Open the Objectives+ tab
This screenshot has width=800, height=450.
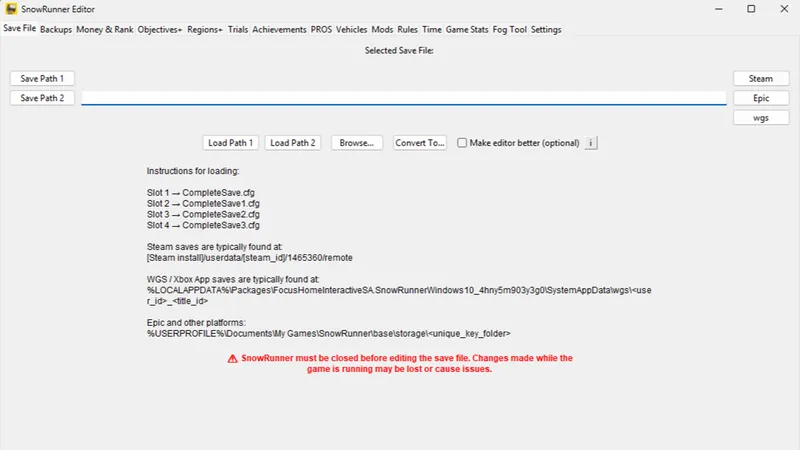160,30
